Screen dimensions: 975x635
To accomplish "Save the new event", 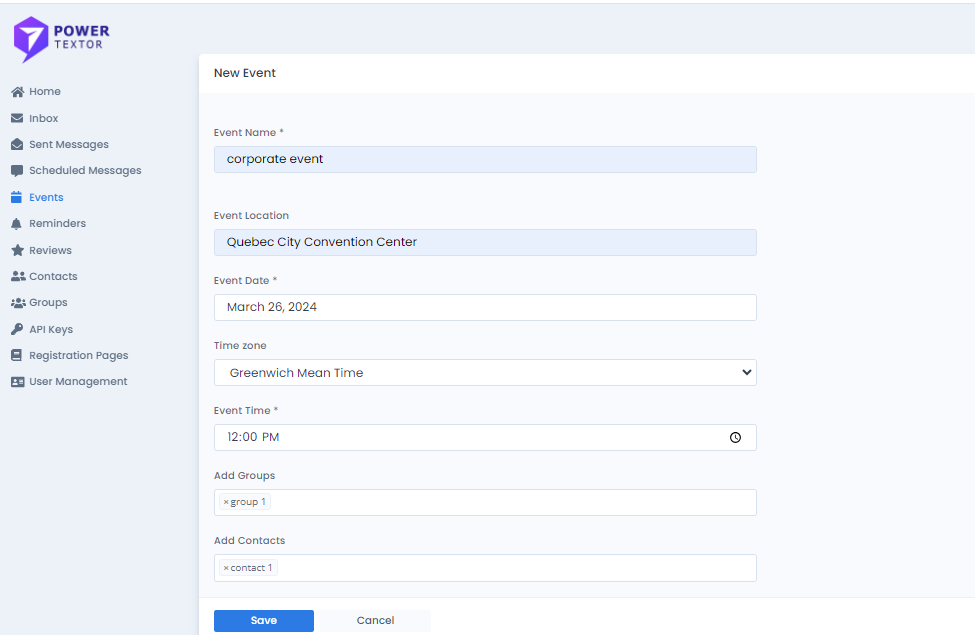I will (264, 621).
